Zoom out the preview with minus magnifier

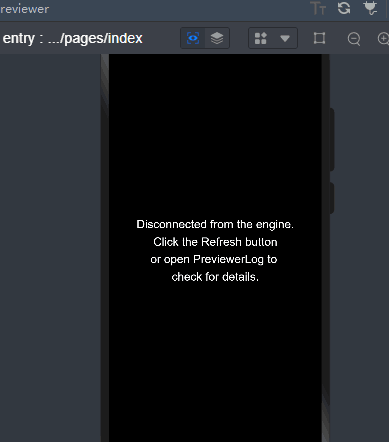tap(354, 39)
